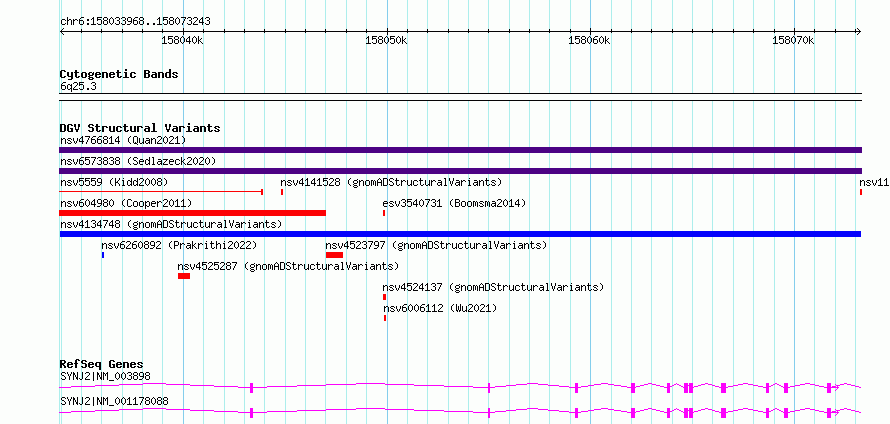Click the nsv4524137 (gnomADStructuralVariants) label
Viewport: 890px width, 424px height.
493,287
